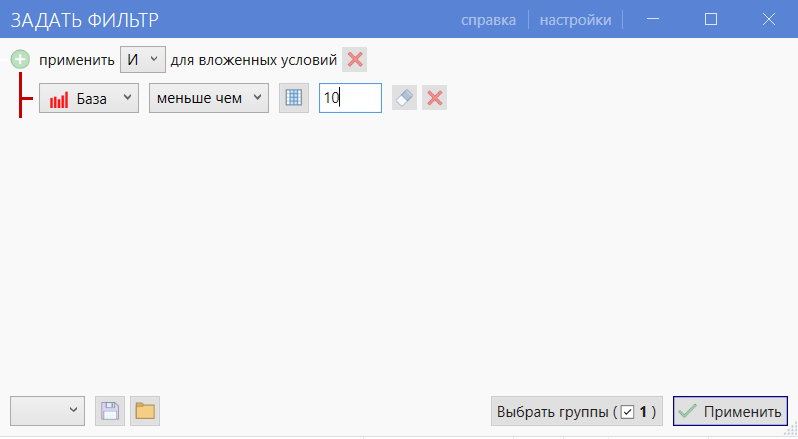798x439 pixels.
Task: Add a new condition with green plus icon
Action: click(20, 60)
